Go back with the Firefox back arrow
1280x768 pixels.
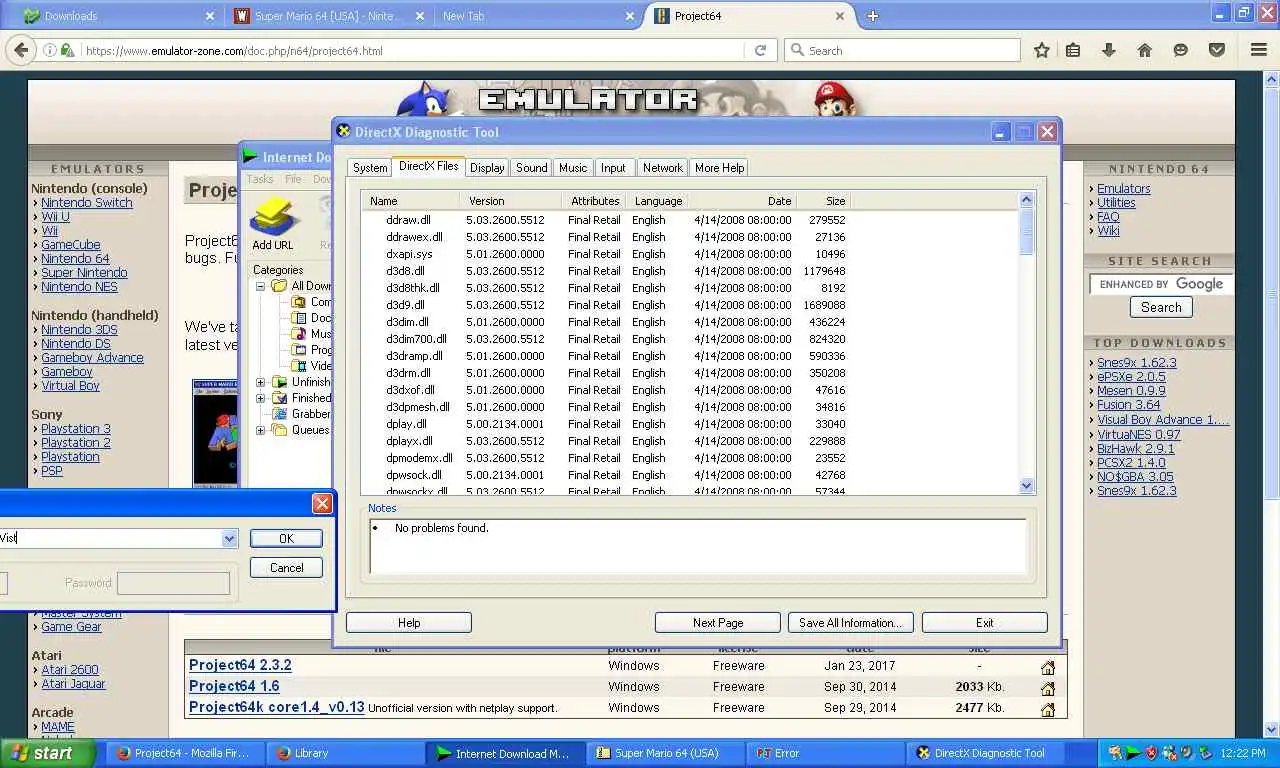20,50
